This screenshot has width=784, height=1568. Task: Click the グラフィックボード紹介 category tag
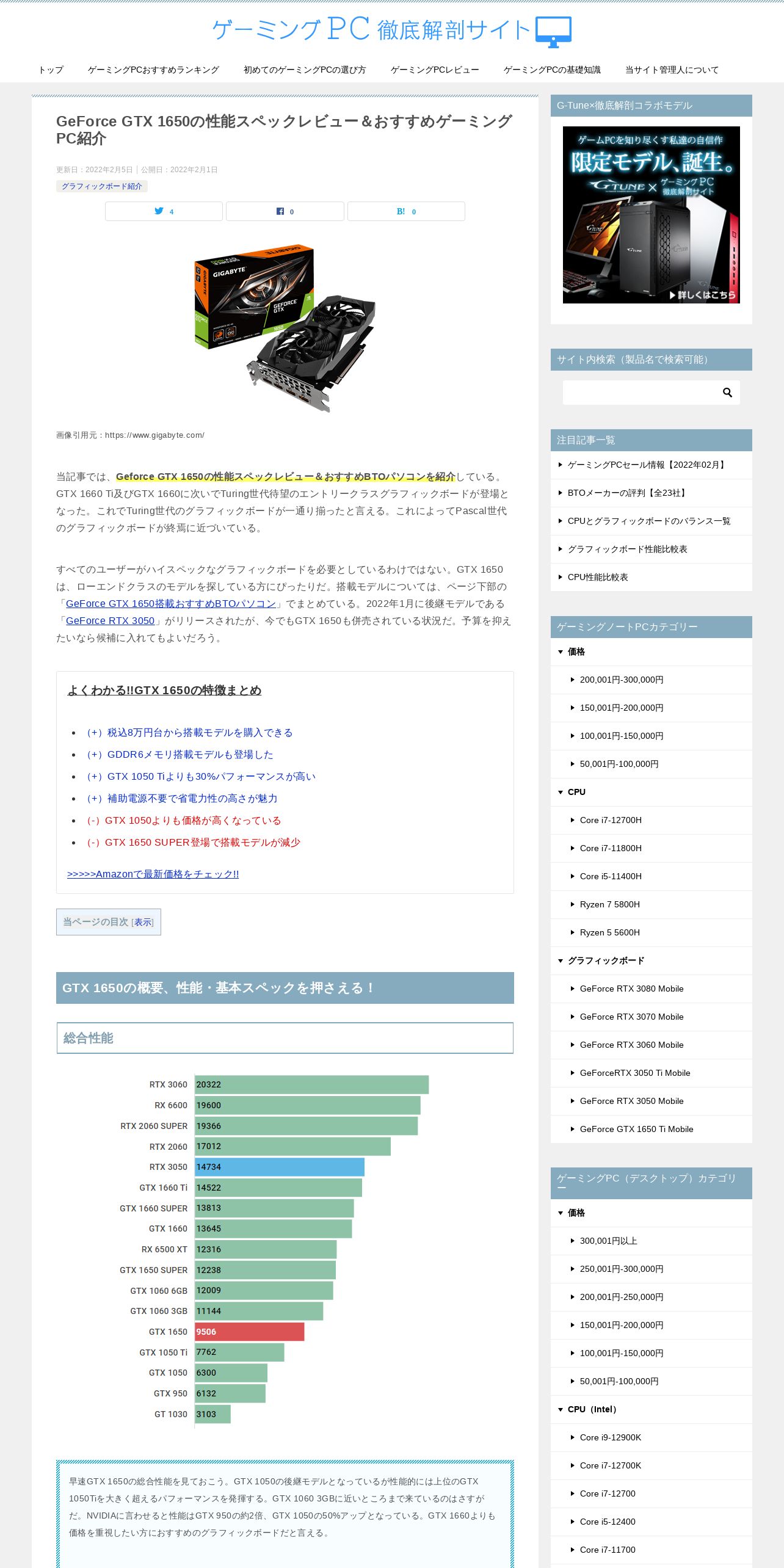click(102, 186)
